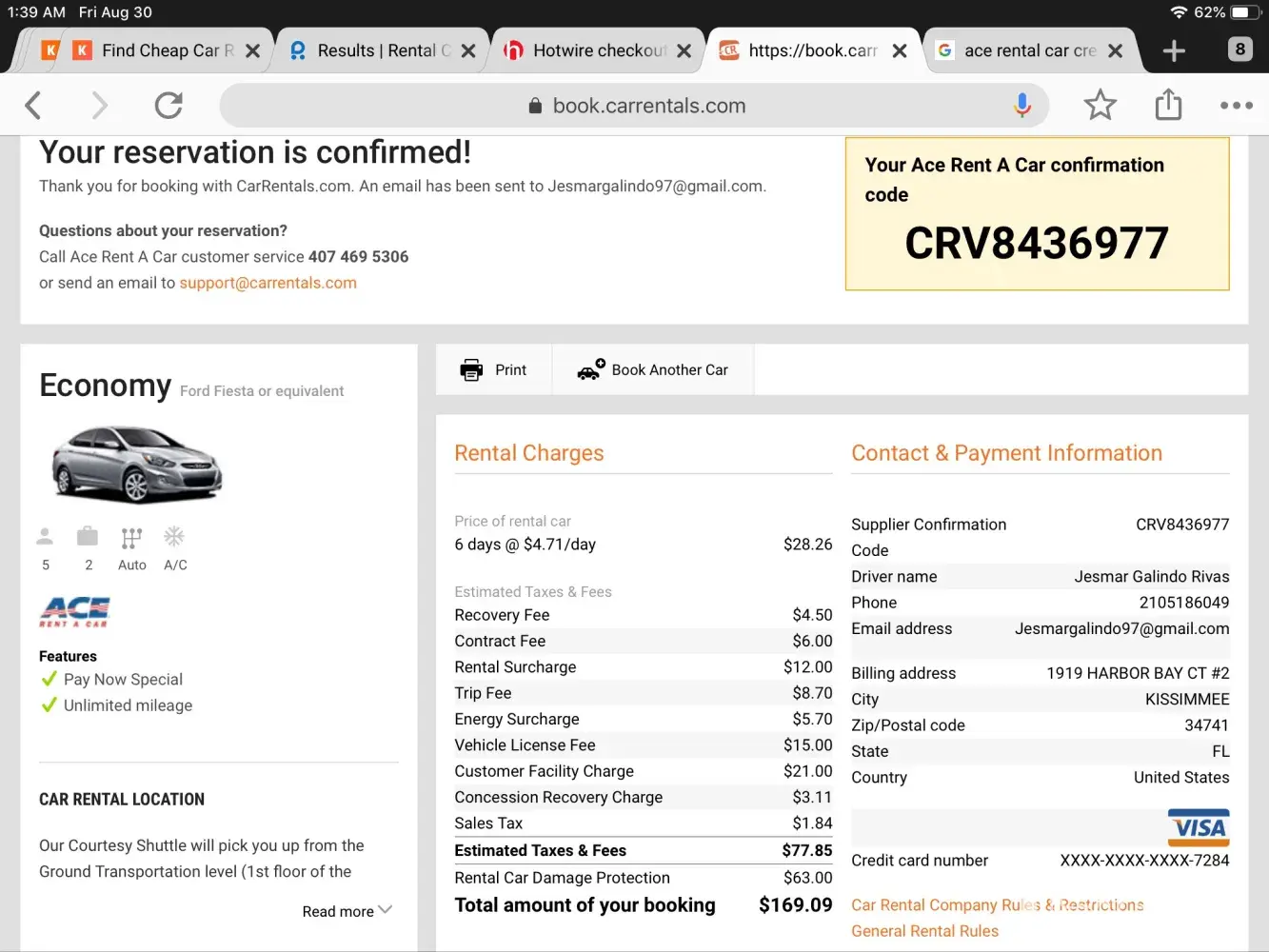Open a new tab with the plus icon
The width and height of the screenshot is (1269, 952).
click(1174, 50)
